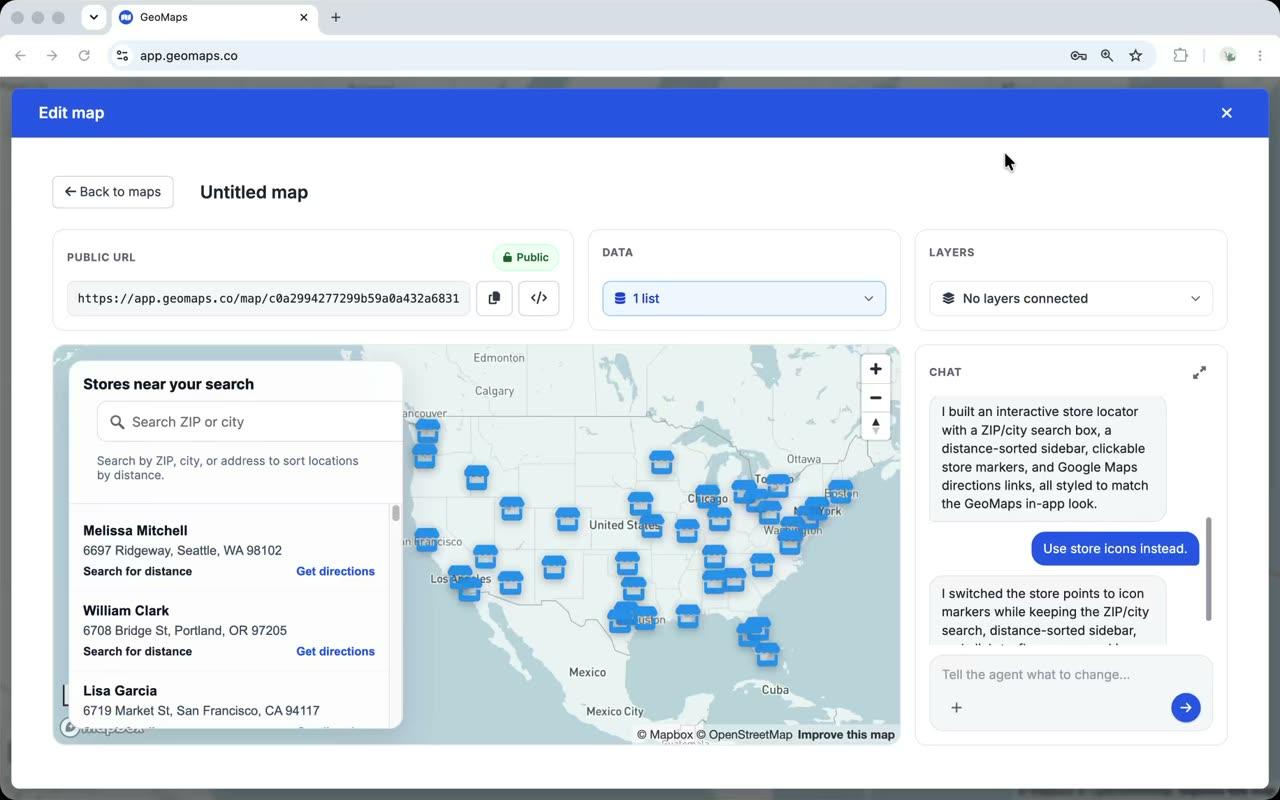Toggle the Public visibility badge
1280x800 pixels.
(x=526, y=257)
